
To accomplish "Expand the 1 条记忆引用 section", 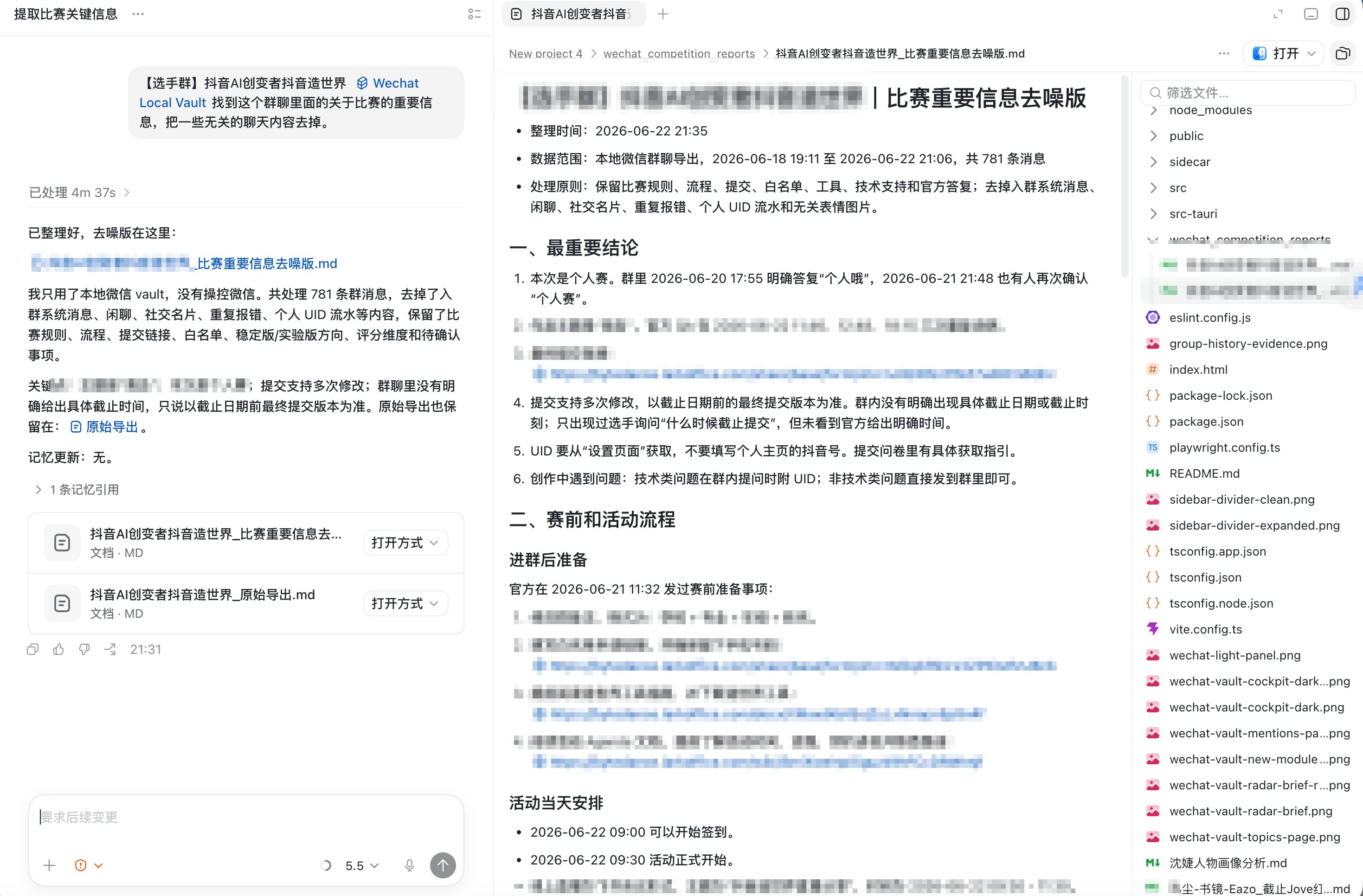I will pos(77,490).
